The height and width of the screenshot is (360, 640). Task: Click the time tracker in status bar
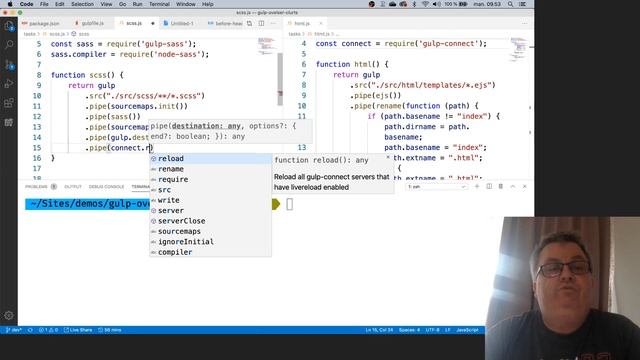[109, 330]
